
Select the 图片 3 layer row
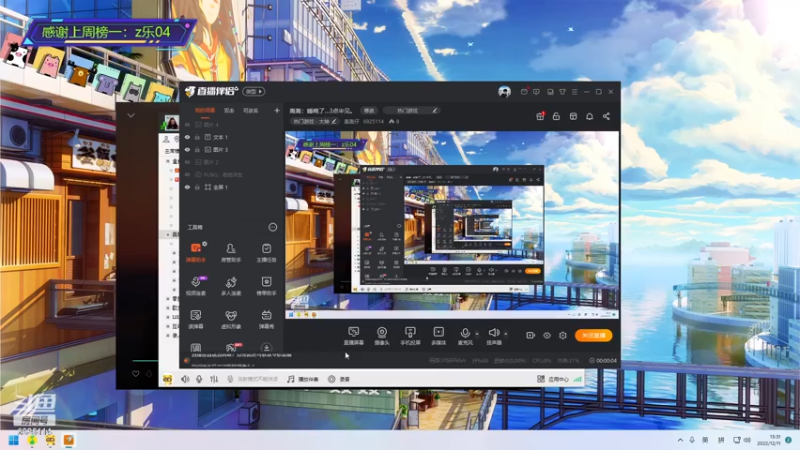click(232, 150)
